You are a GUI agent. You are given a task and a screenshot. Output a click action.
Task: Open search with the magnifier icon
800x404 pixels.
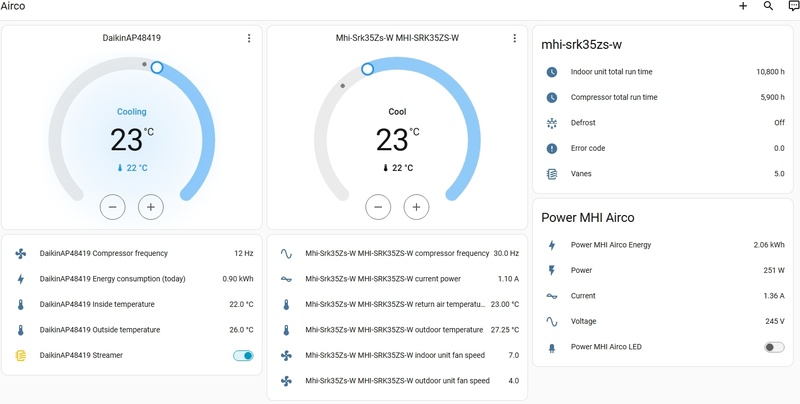pos(768,6)
